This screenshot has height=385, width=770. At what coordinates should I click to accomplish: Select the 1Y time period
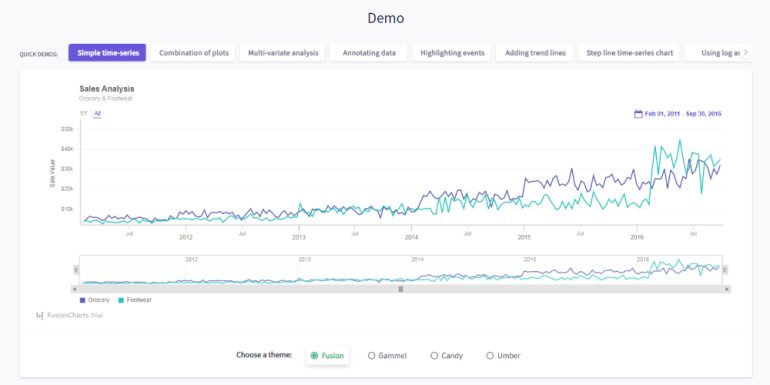tap(84, 113)
